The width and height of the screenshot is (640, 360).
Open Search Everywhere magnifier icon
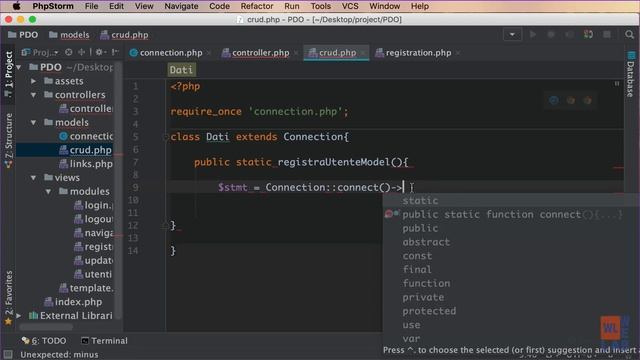tap(629, 35)
